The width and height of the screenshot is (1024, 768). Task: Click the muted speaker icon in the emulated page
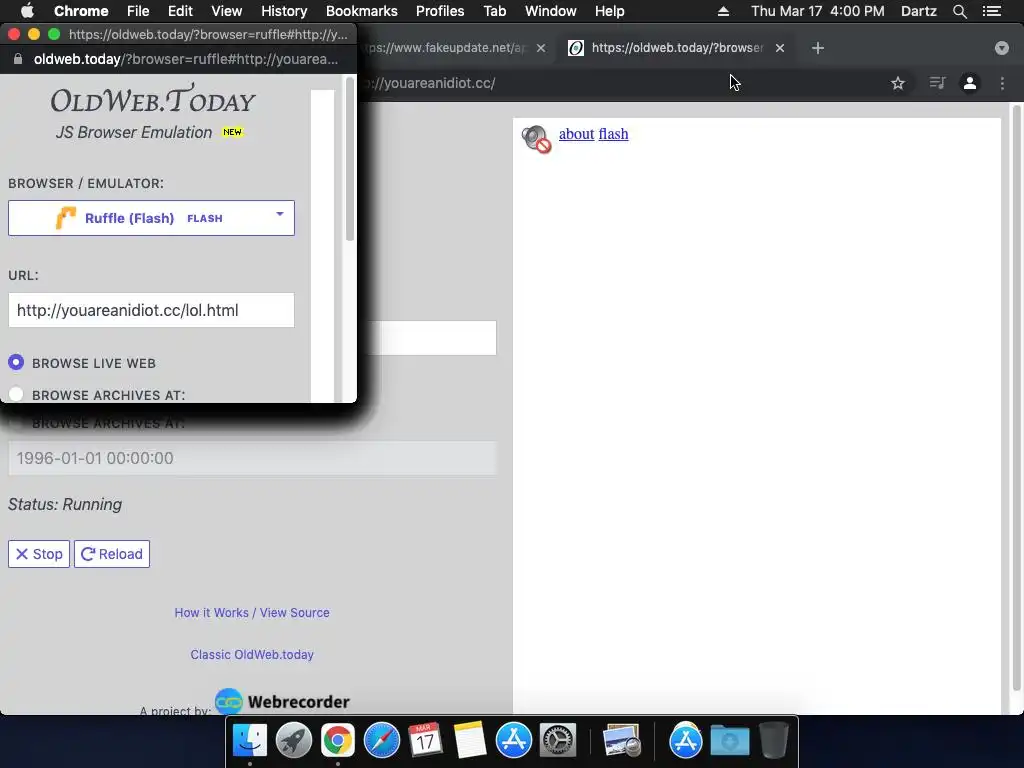(x=536, y=138)
